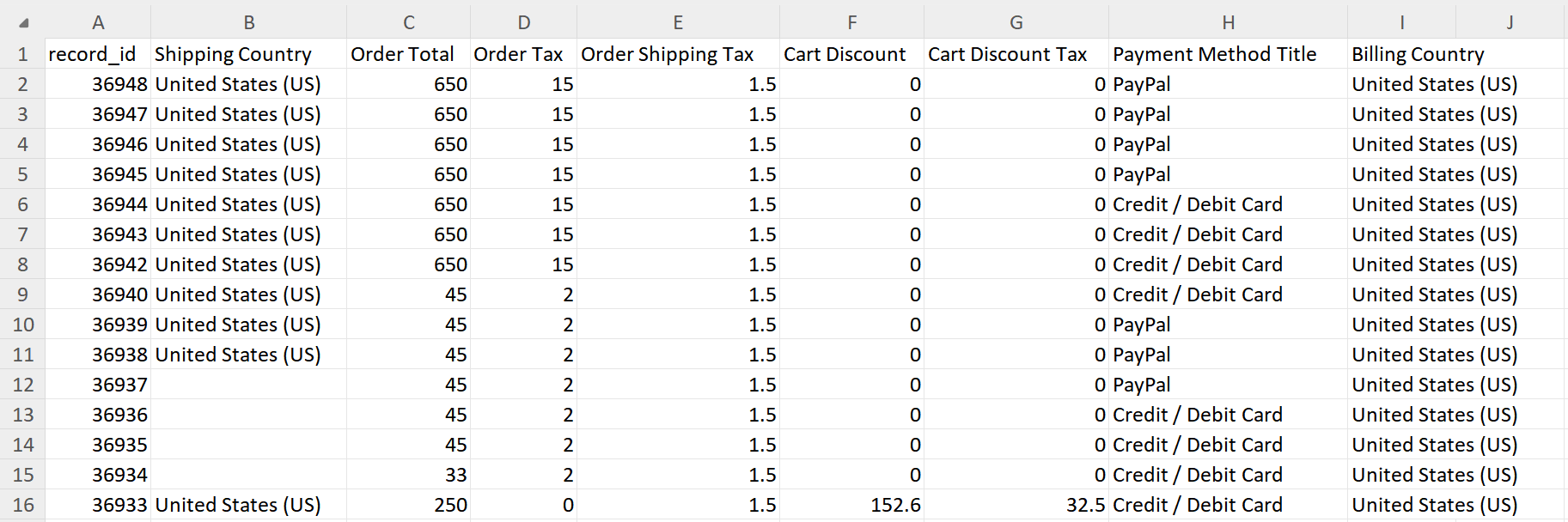Select column C header
1568x522 pixels.
click(409, 22)
